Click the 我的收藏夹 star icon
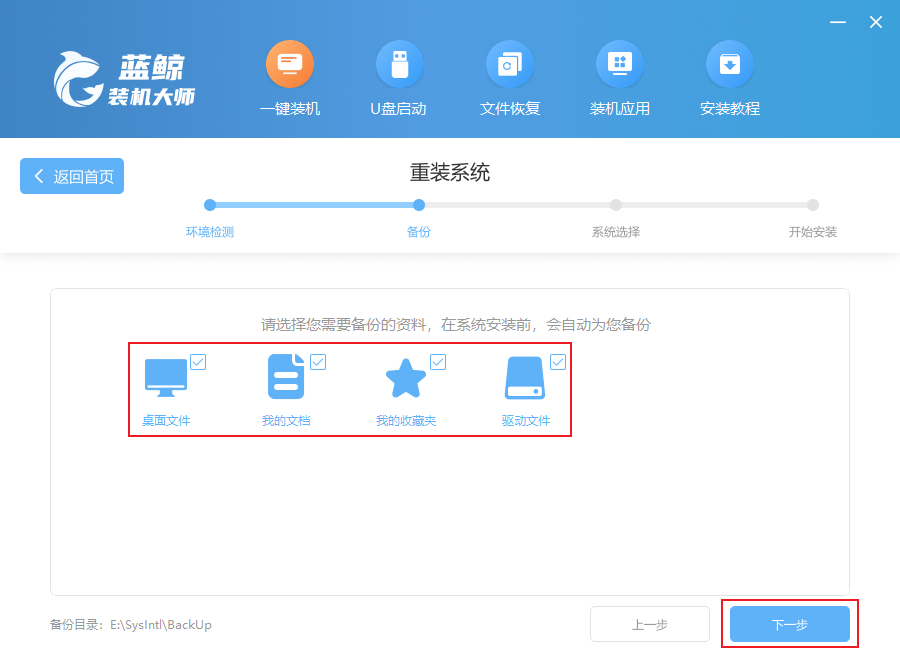The height and width of the screenshot is (650, 900). [405, 379]
